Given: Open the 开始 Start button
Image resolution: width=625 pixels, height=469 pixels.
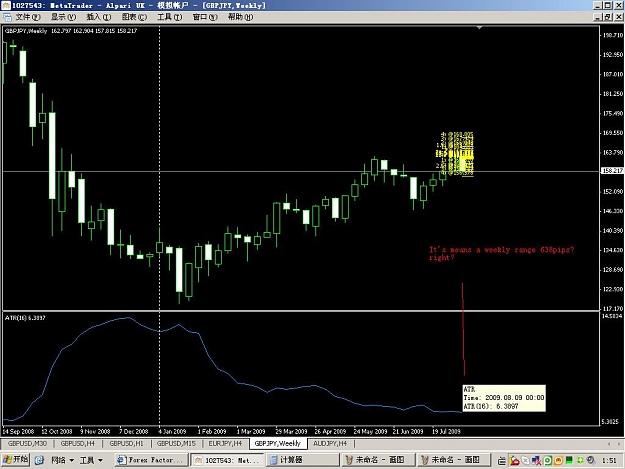Looking at the screenshot, I should point(15,460).
